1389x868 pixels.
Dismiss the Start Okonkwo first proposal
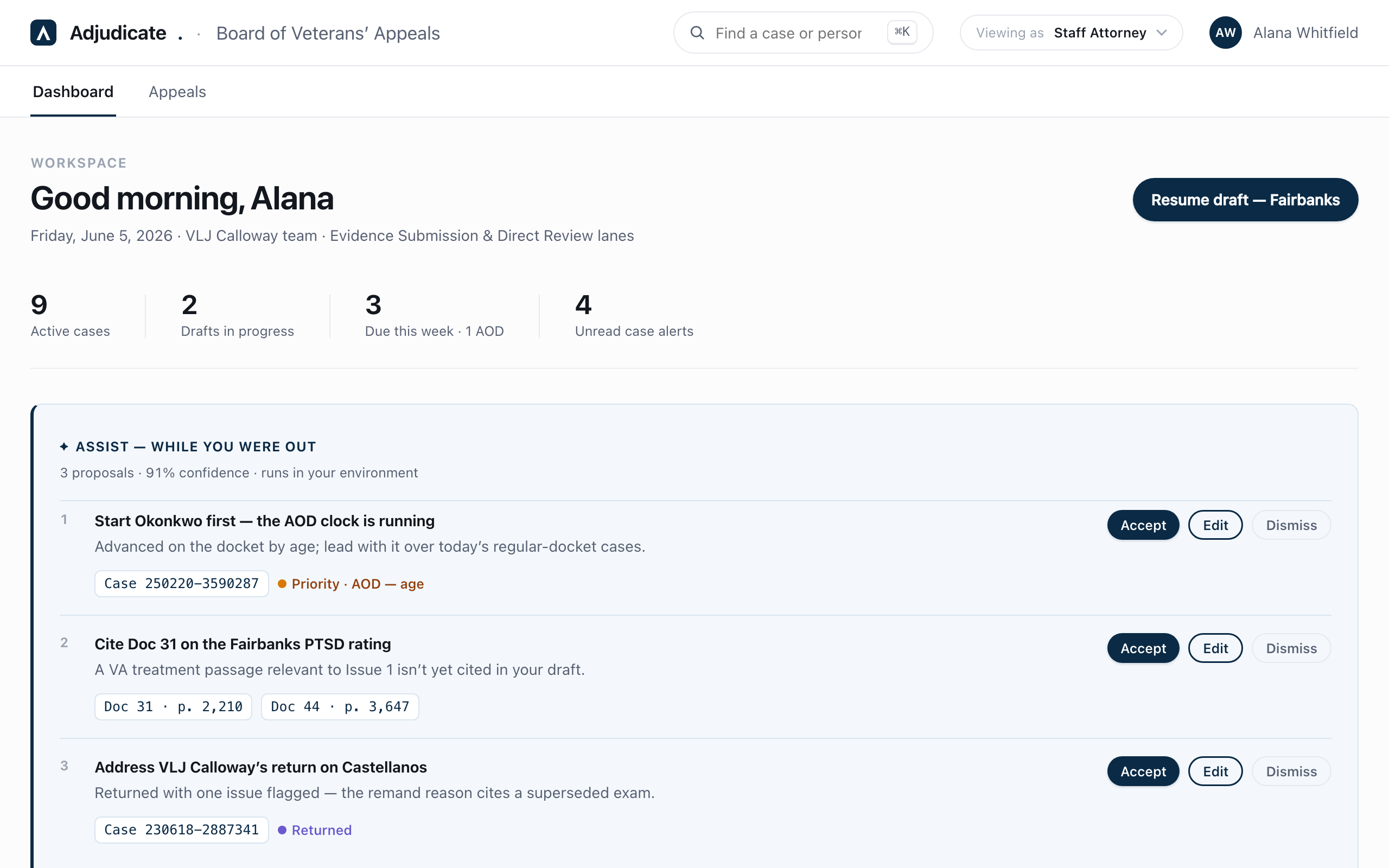(1291, 525)
